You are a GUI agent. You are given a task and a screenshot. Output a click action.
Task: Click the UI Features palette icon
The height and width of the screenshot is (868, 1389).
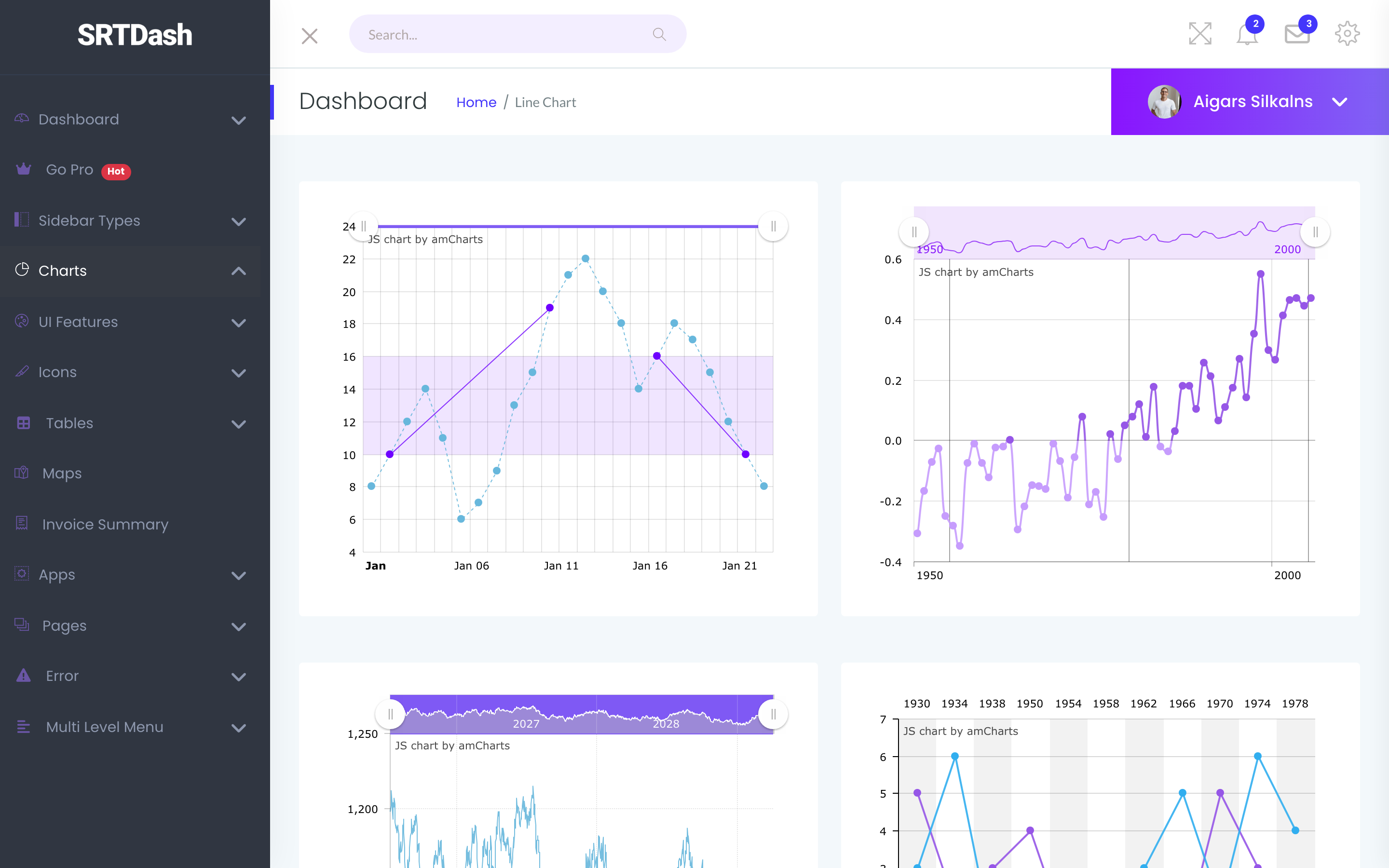click(21, 320)
